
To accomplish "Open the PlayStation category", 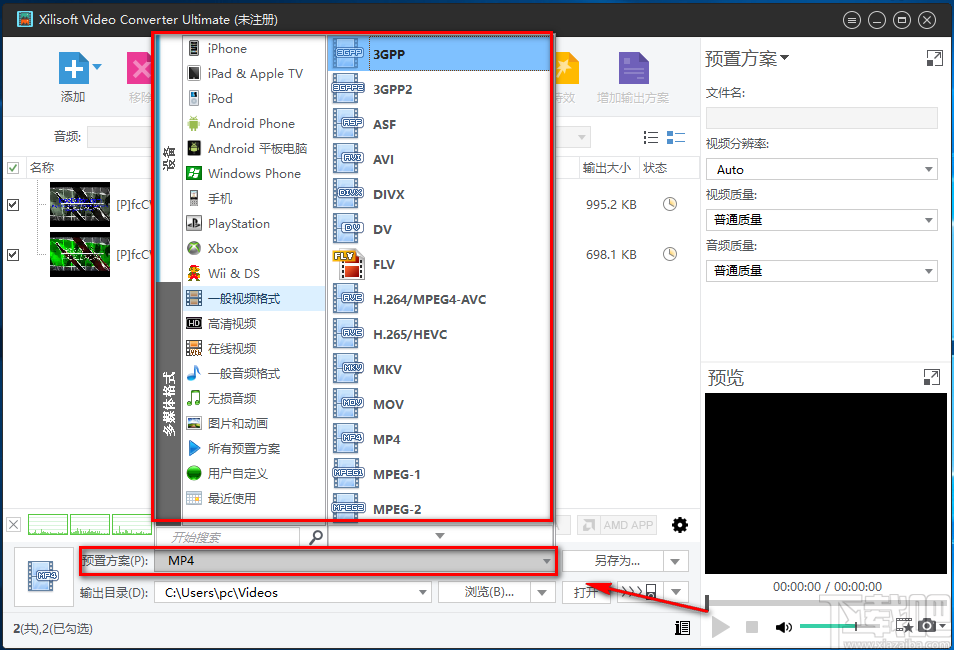I will 254,223.
